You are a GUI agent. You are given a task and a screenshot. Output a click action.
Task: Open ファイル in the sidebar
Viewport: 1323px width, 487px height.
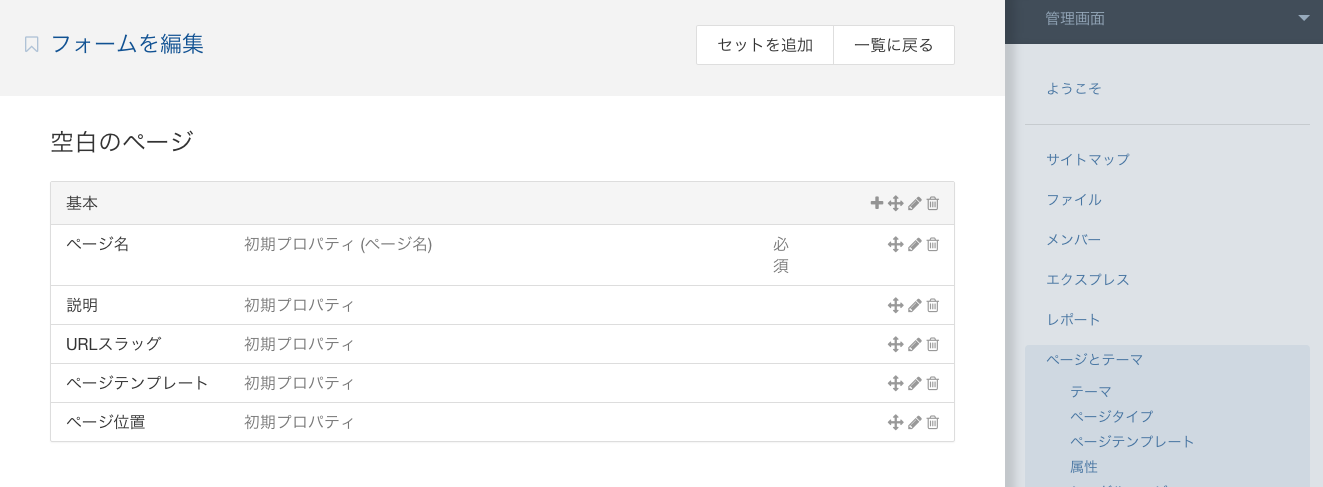click(x=1074, y=199)
